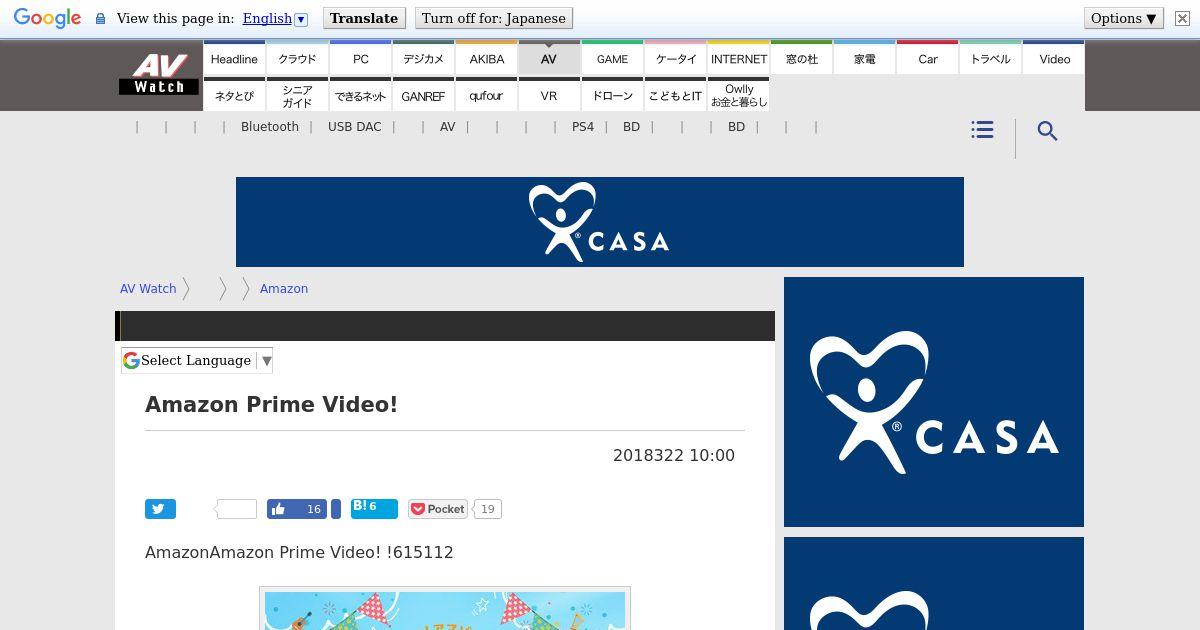The image size is (1200, 630).
Task: Click the CASA banner ad at top
Action: tap(600, 222)
